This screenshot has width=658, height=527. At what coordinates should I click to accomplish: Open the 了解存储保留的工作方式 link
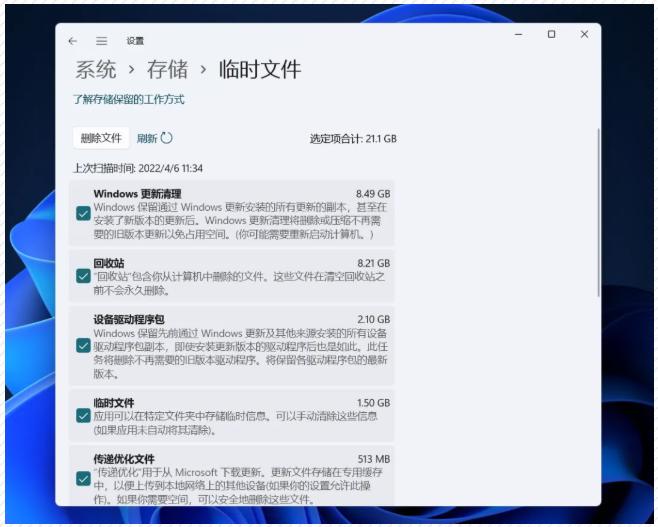coord(128,100)
